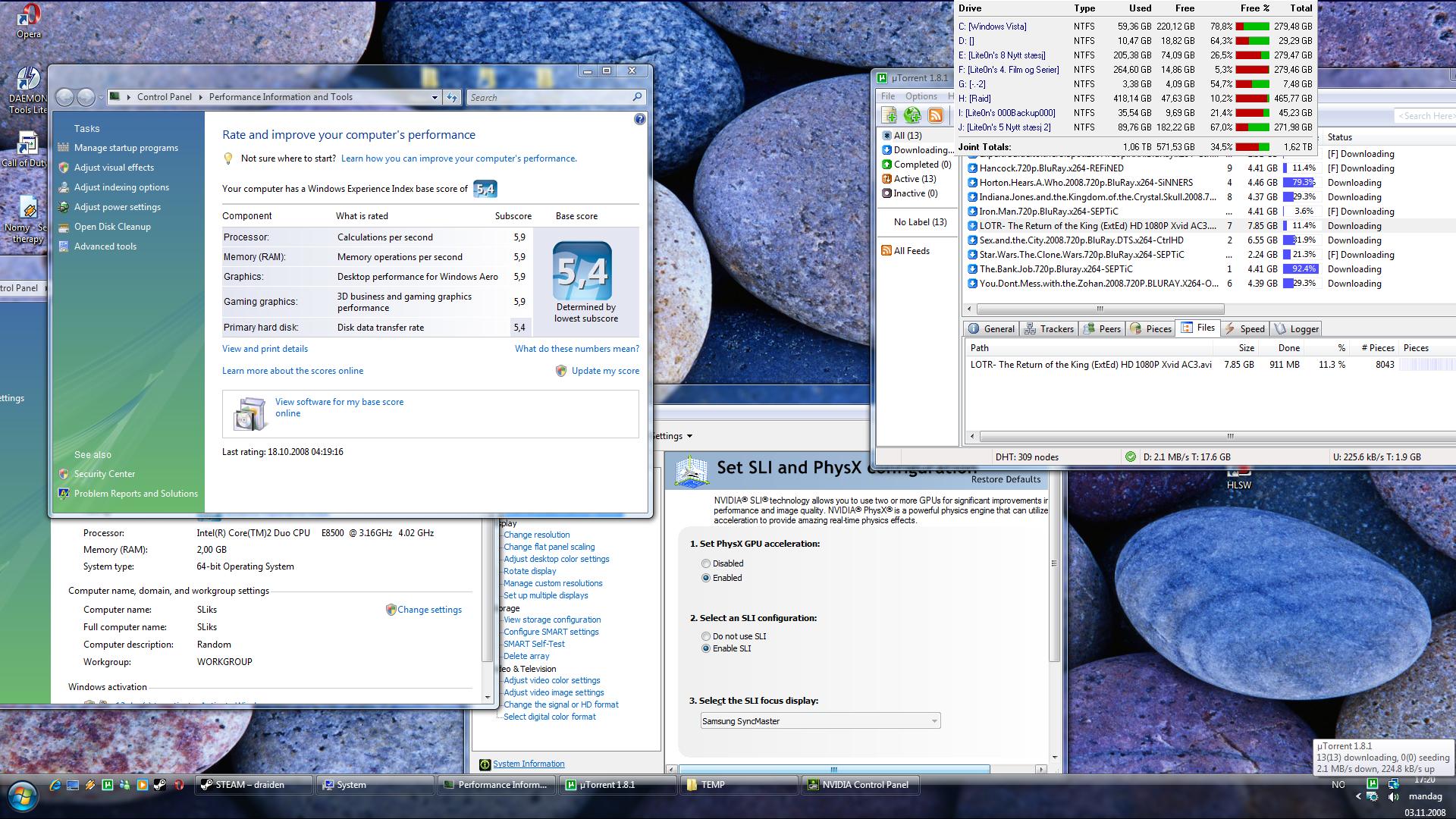
Task: Open Opera desktop shortcut
Action: [29, 20]
